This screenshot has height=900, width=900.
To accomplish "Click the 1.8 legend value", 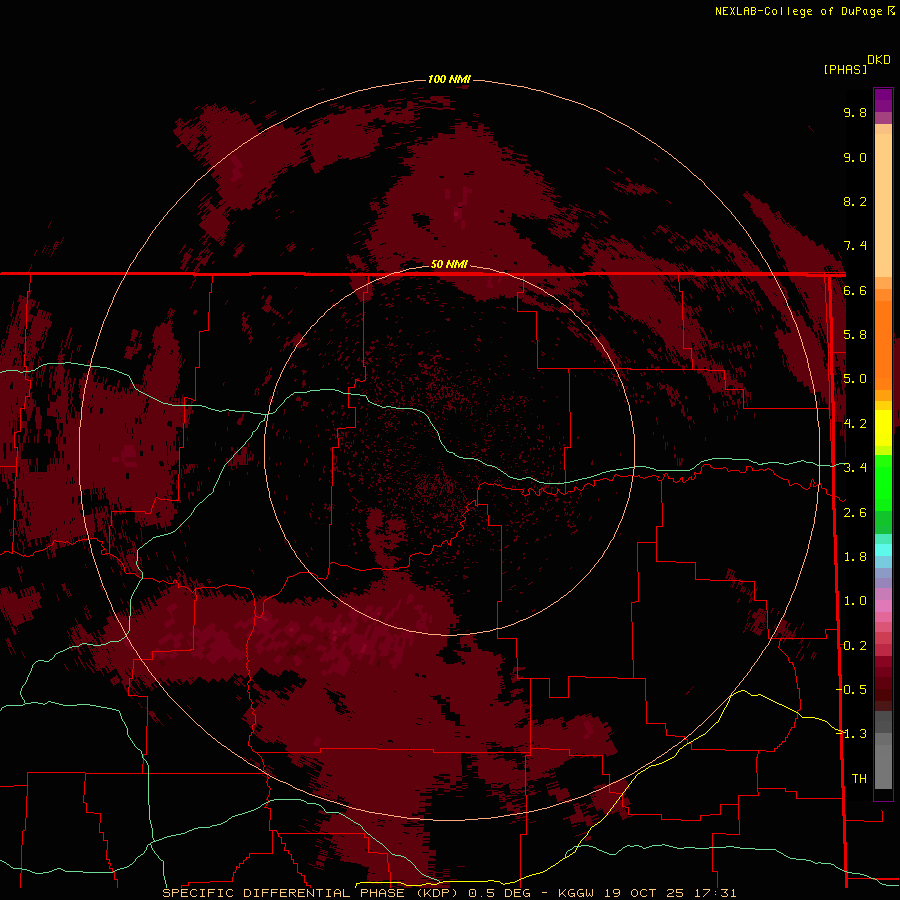I will 855,557.
